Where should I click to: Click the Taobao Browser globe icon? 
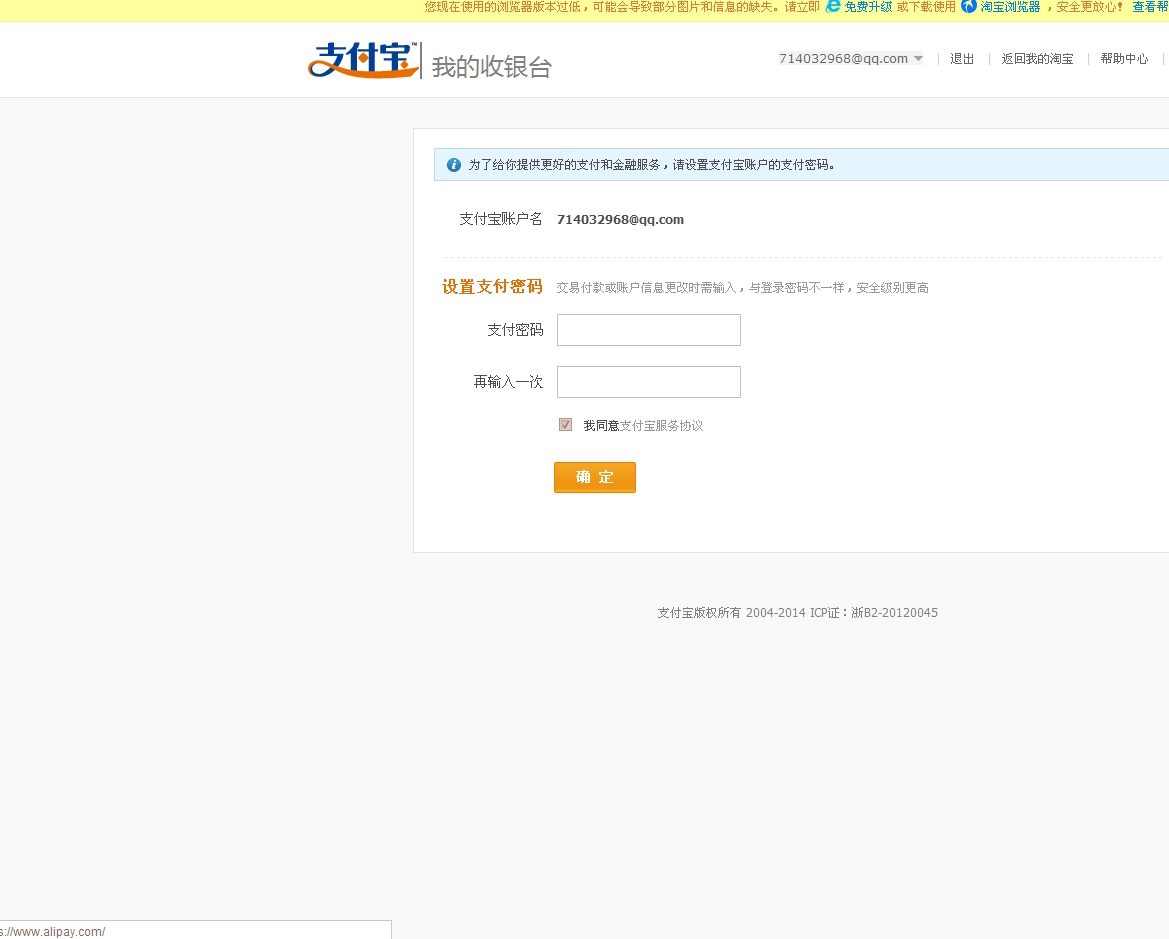click(x=969, y=7)
